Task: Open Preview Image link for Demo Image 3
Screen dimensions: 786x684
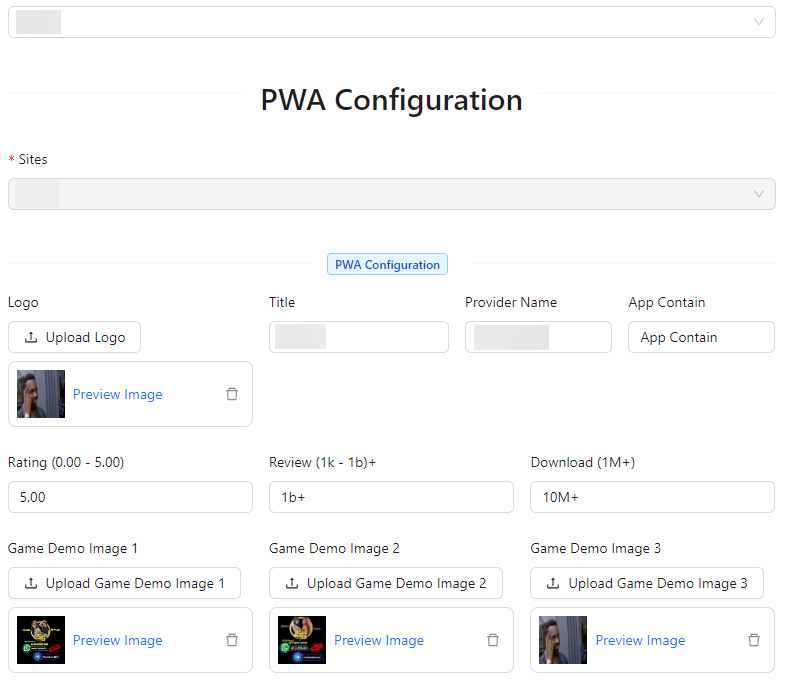Action: [x=640, y=640]
